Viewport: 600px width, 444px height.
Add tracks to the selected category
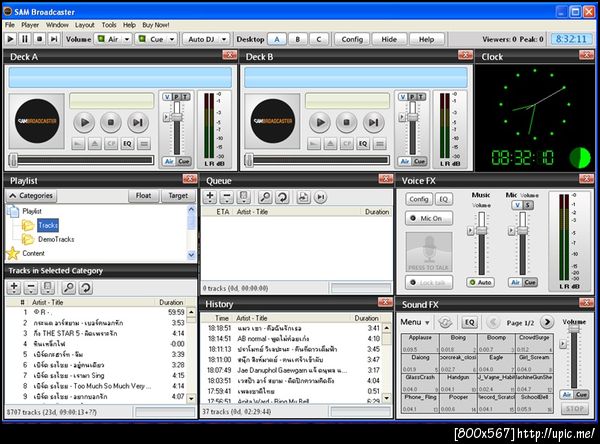point(14,287)
